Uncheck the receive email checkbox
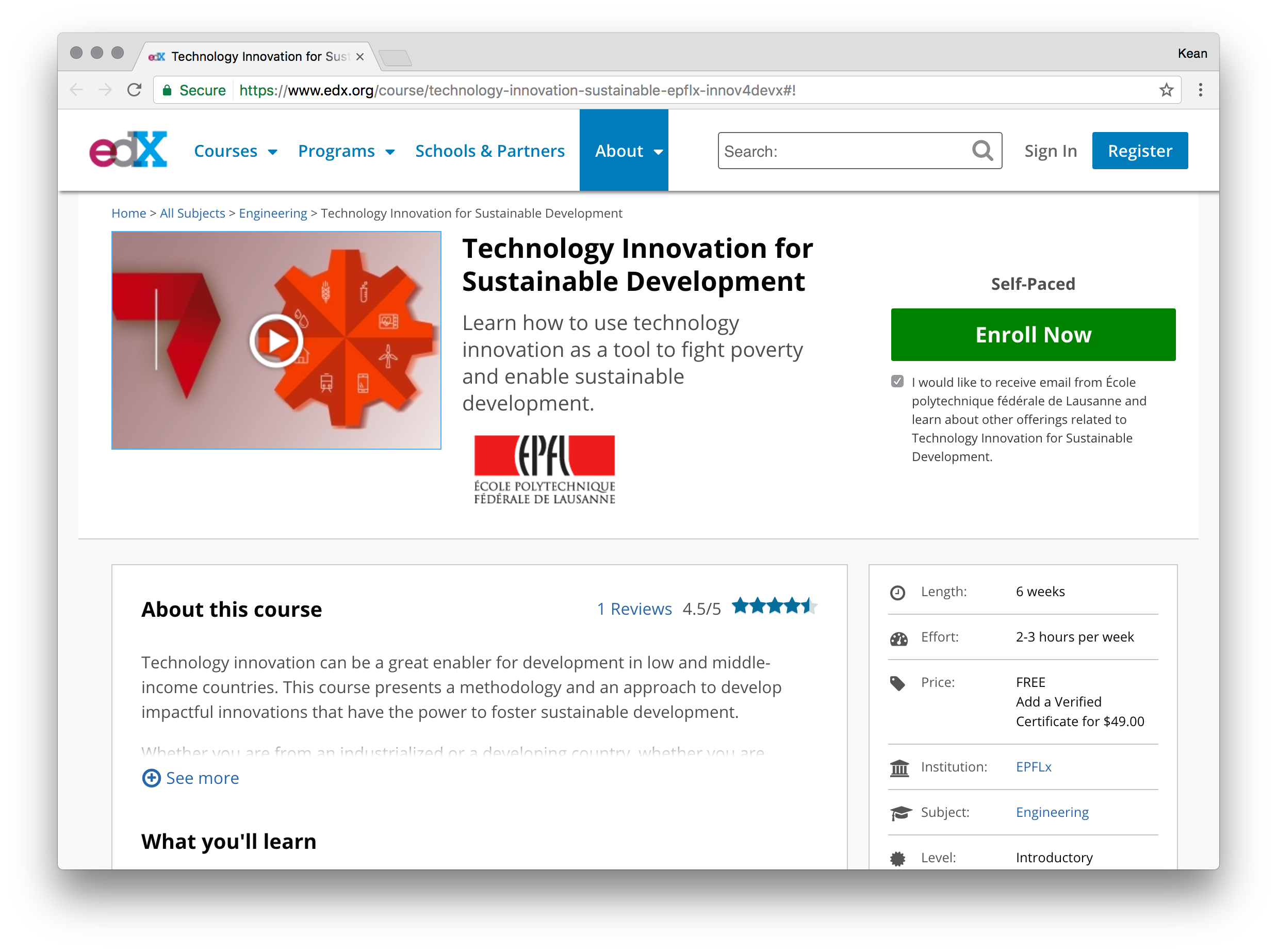 pos(897,382)
